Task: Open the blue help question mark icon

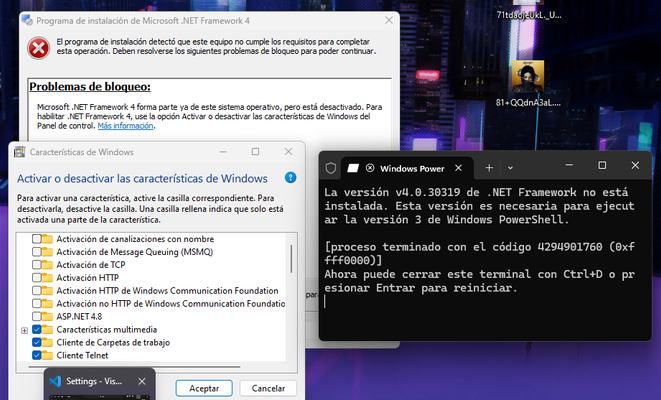Action: pyautogui.click(x=290, y=177)
